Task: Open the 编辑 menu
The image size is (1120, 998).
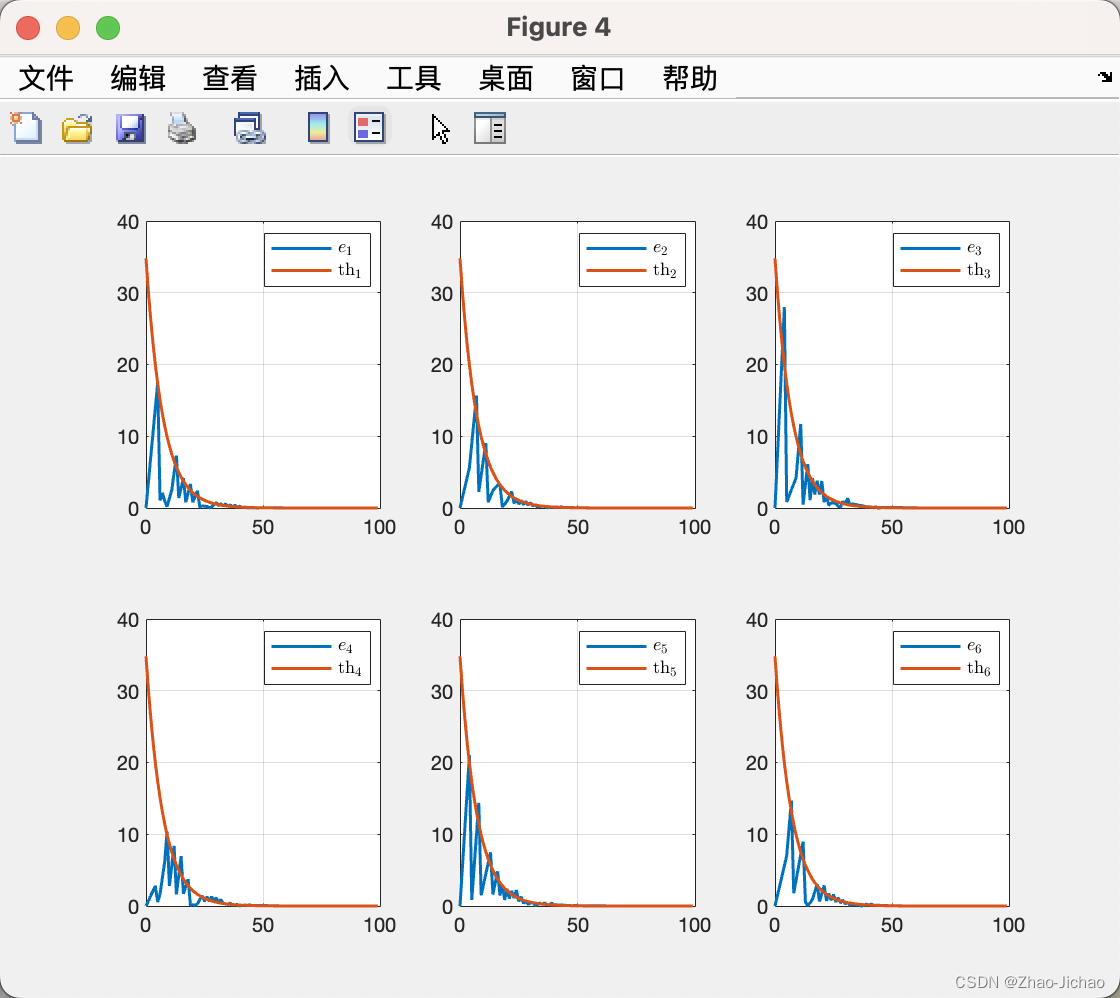Action: pos(138,78)
